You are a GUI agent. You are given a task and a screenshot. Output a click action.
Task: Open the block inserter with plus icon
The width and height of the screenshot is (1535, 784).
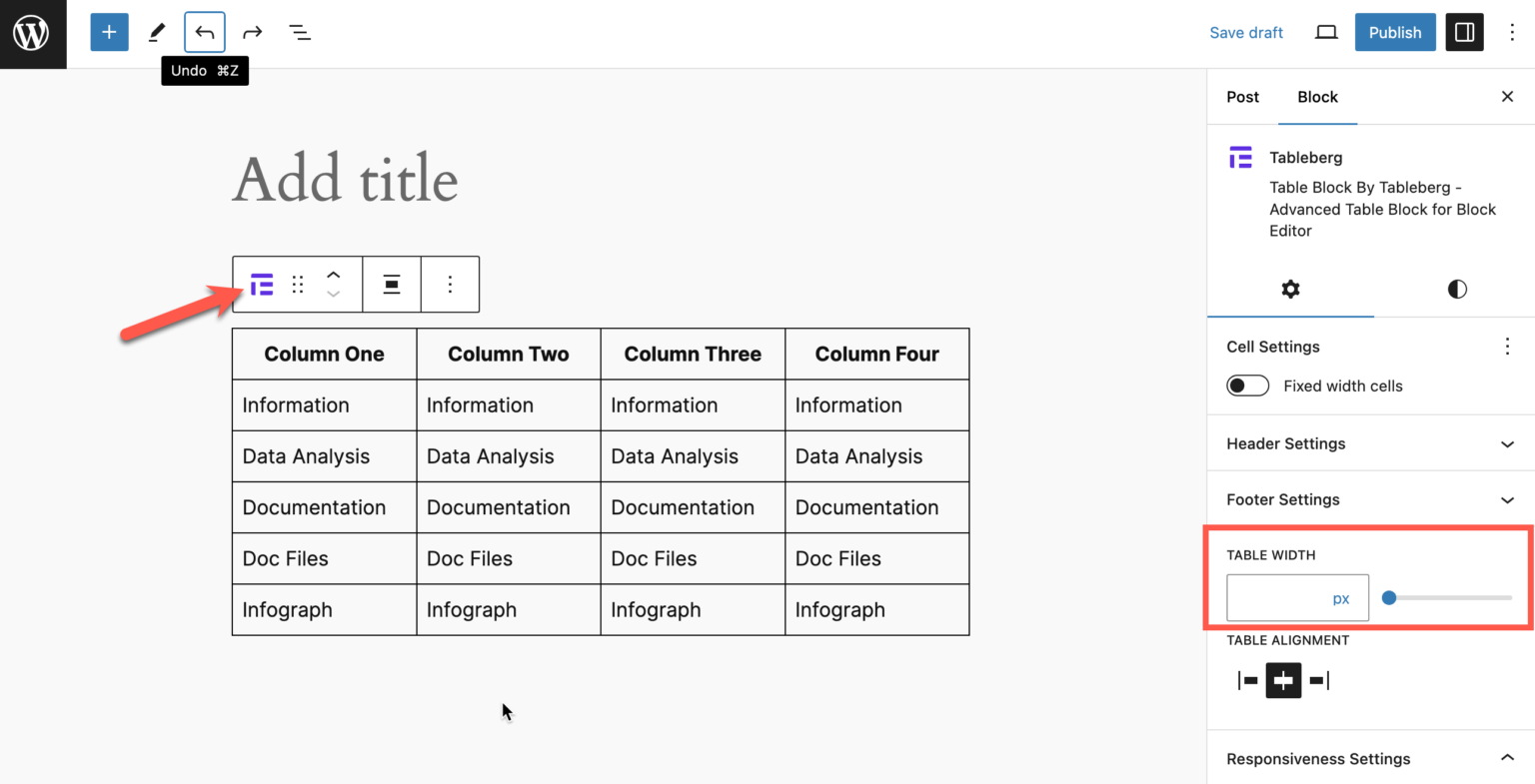tap(109, 31)
